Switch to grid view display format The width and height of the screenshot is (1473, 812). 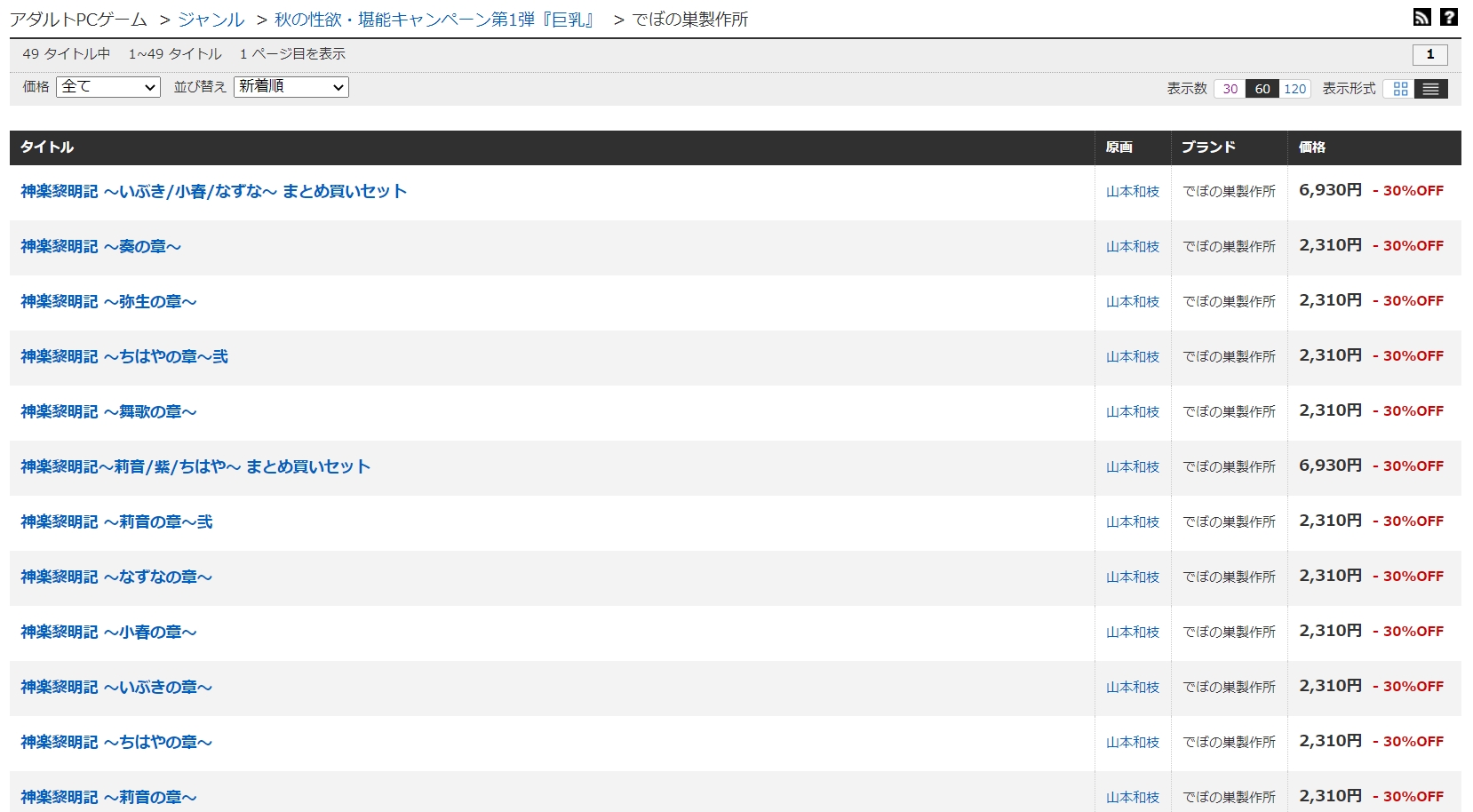(1400, 89)
